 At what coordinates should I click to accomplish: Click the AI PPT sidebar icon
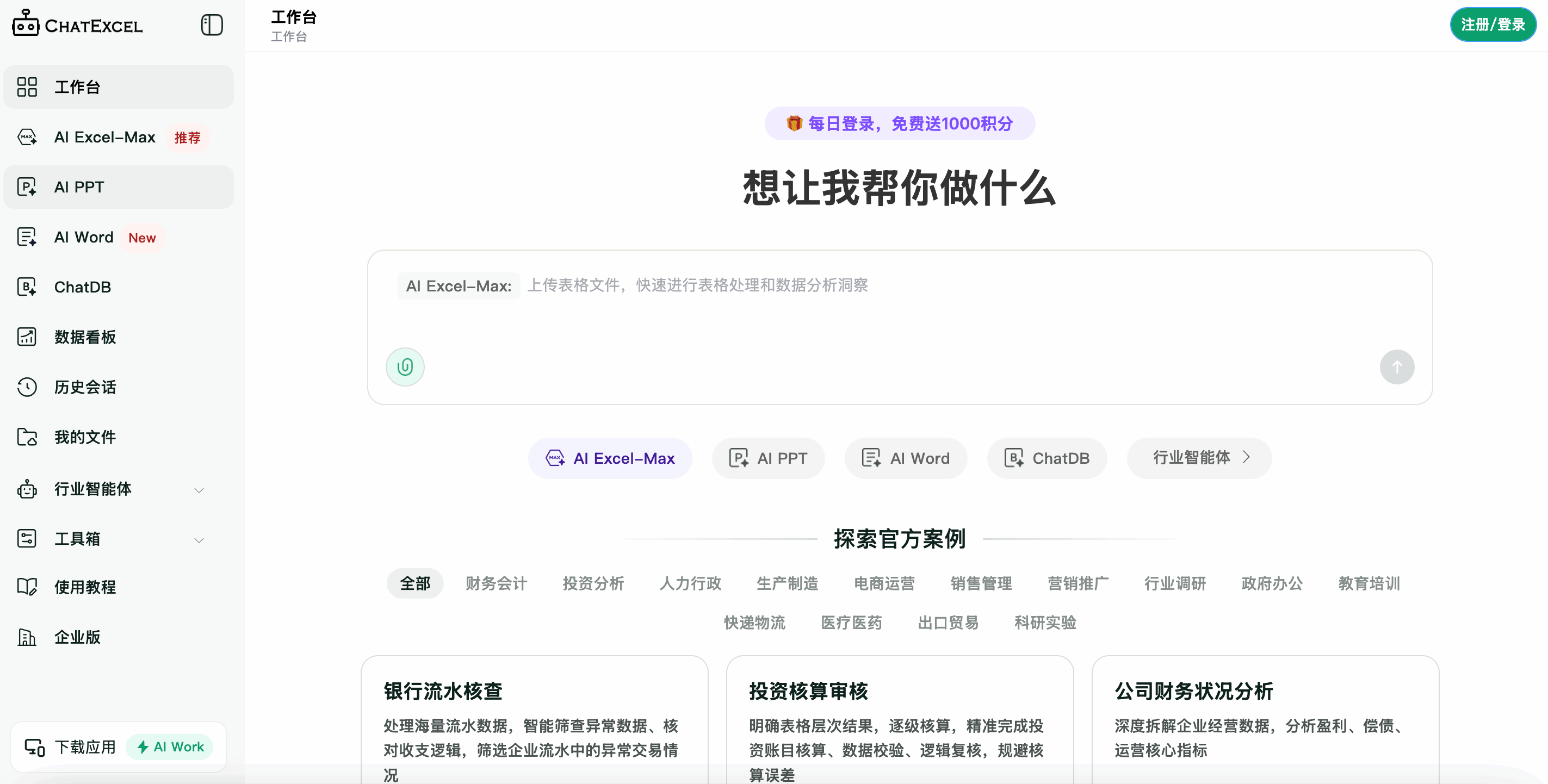(27, 187)
